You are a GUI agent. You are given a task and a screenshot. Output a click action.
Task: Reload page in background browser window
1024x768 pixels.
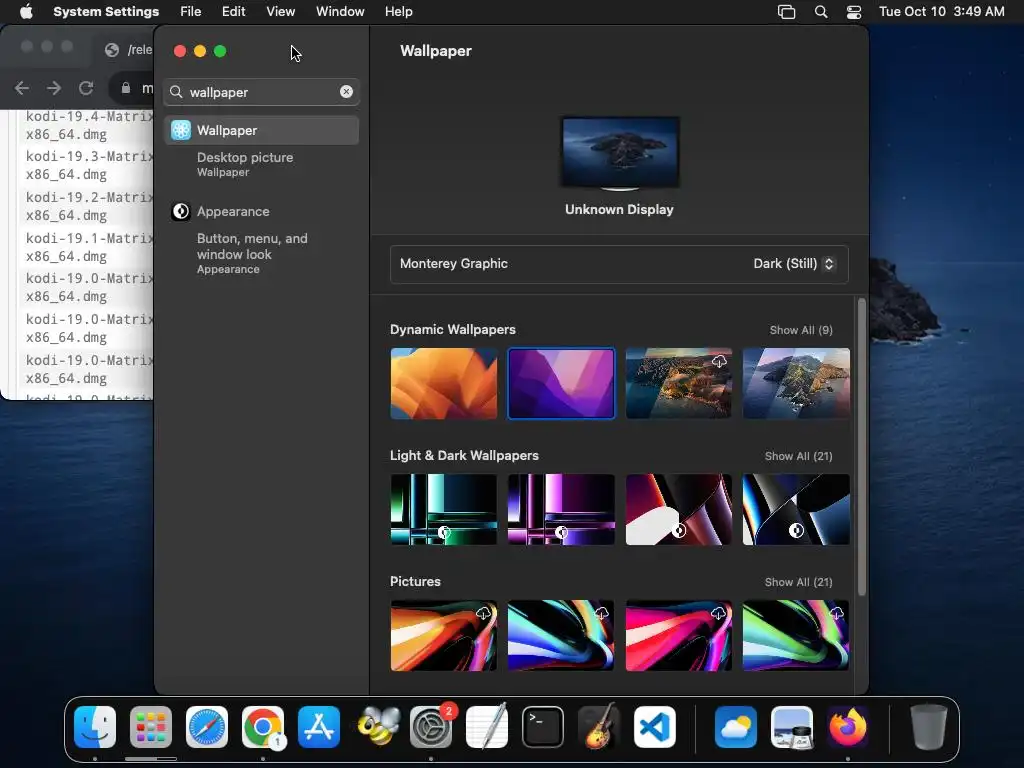pos(86,88)
